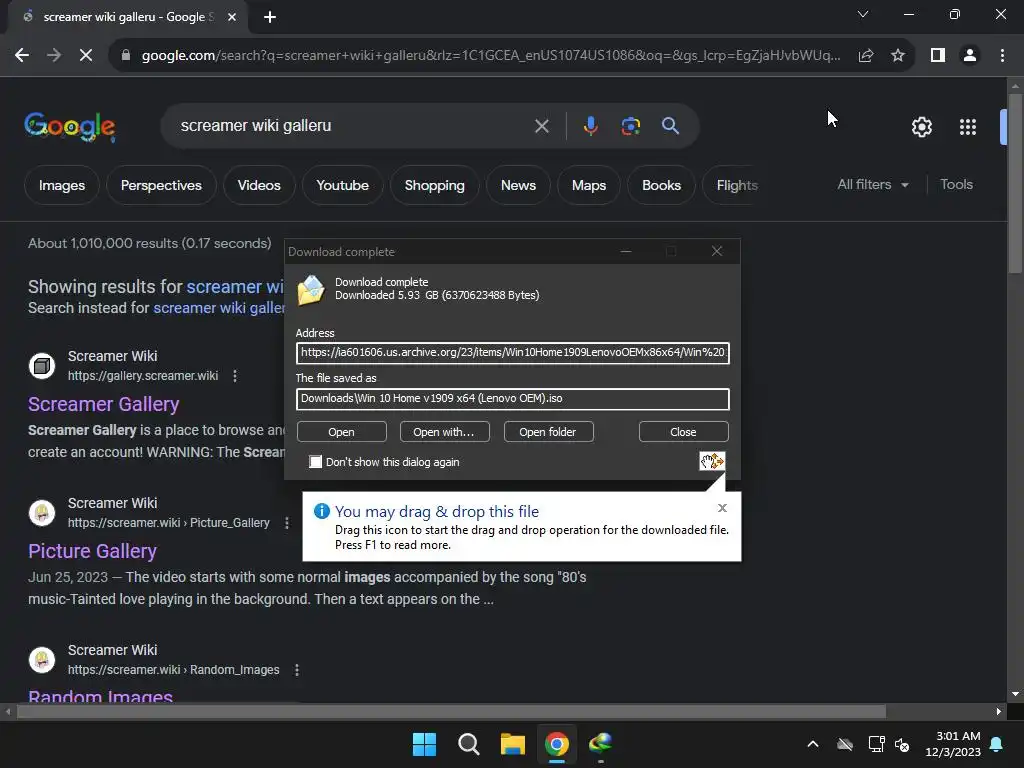Viewport: 1024px width, 768px height.
Task: Click Chrome icon in taskbar
Action: point(557,744)
